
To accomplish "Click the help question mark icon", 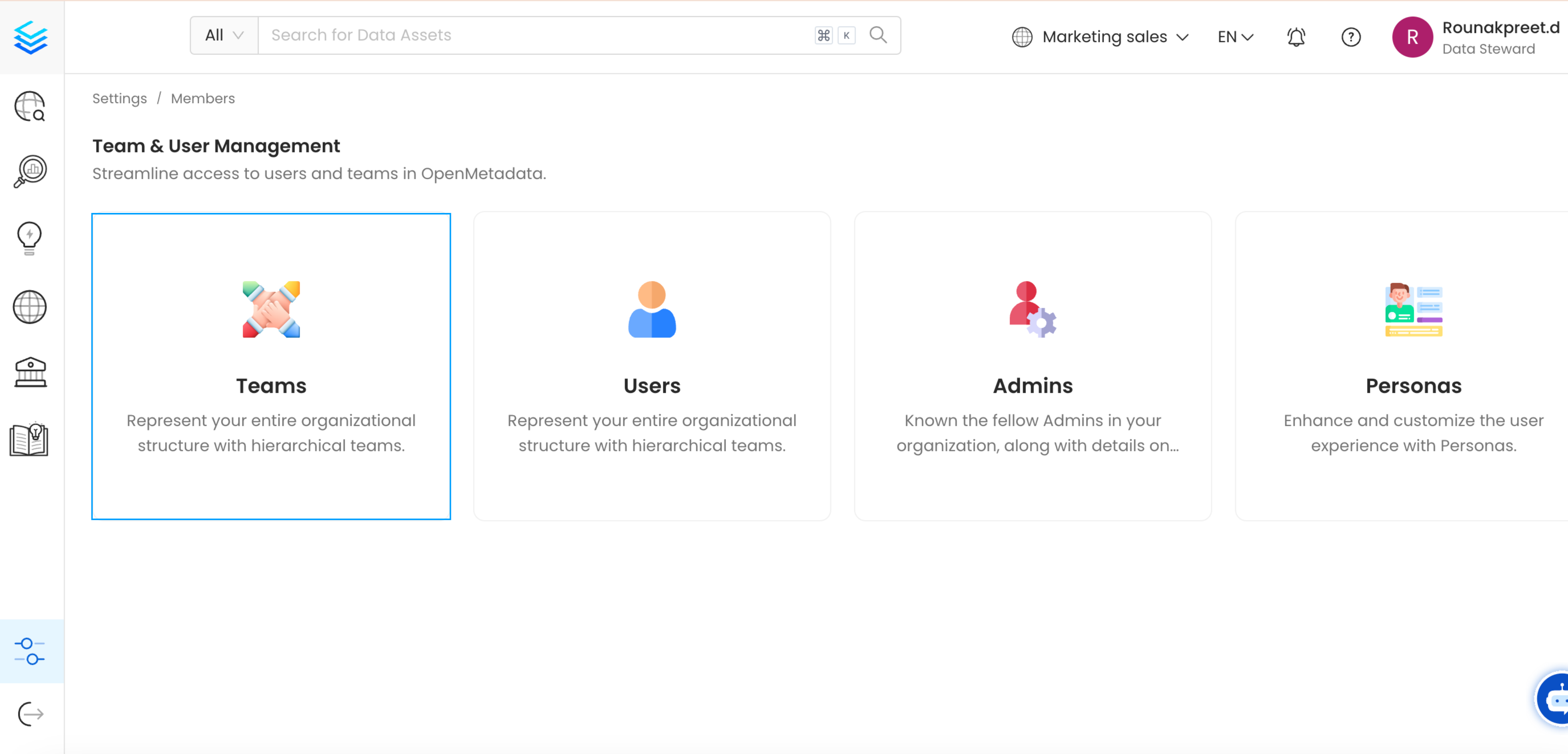I will [x=1351, y=37].
